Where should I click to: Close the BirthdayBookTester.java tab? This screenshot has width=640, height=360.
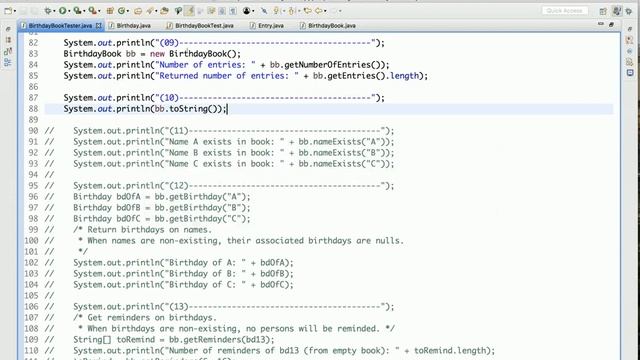pyautogui.click(x=98, y=25)
